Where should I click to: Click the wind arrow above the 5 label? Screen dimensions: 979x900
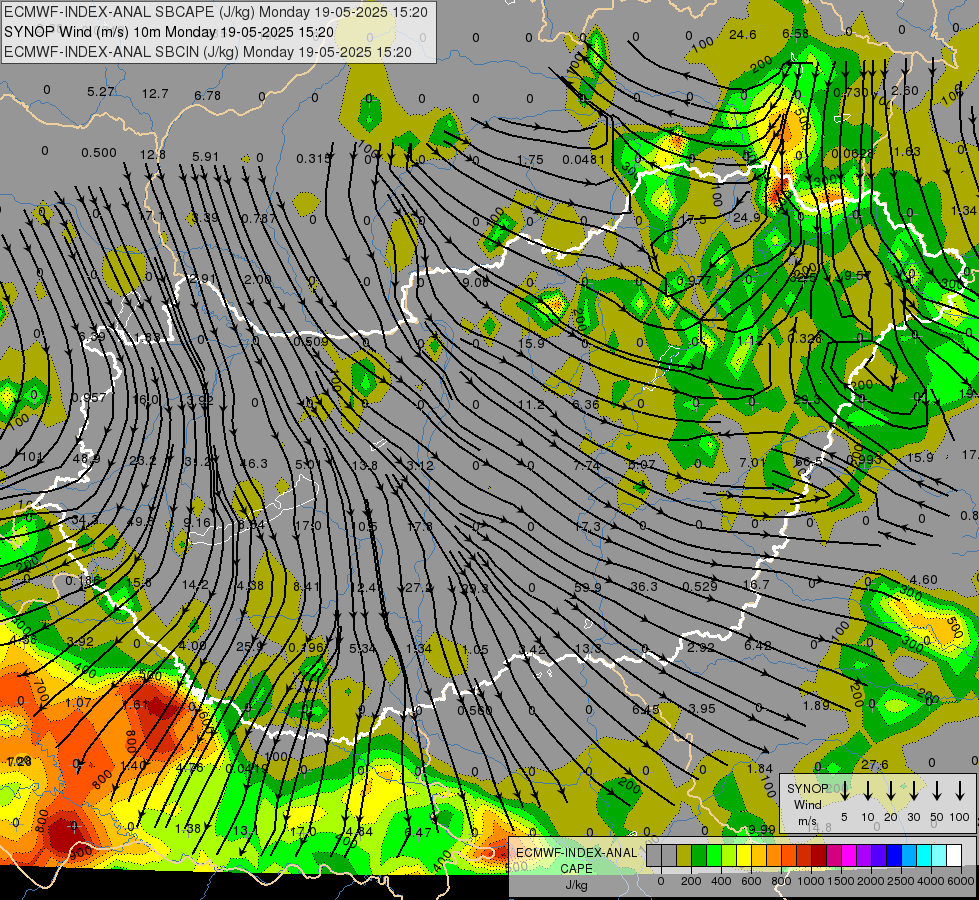click(844, 791)
